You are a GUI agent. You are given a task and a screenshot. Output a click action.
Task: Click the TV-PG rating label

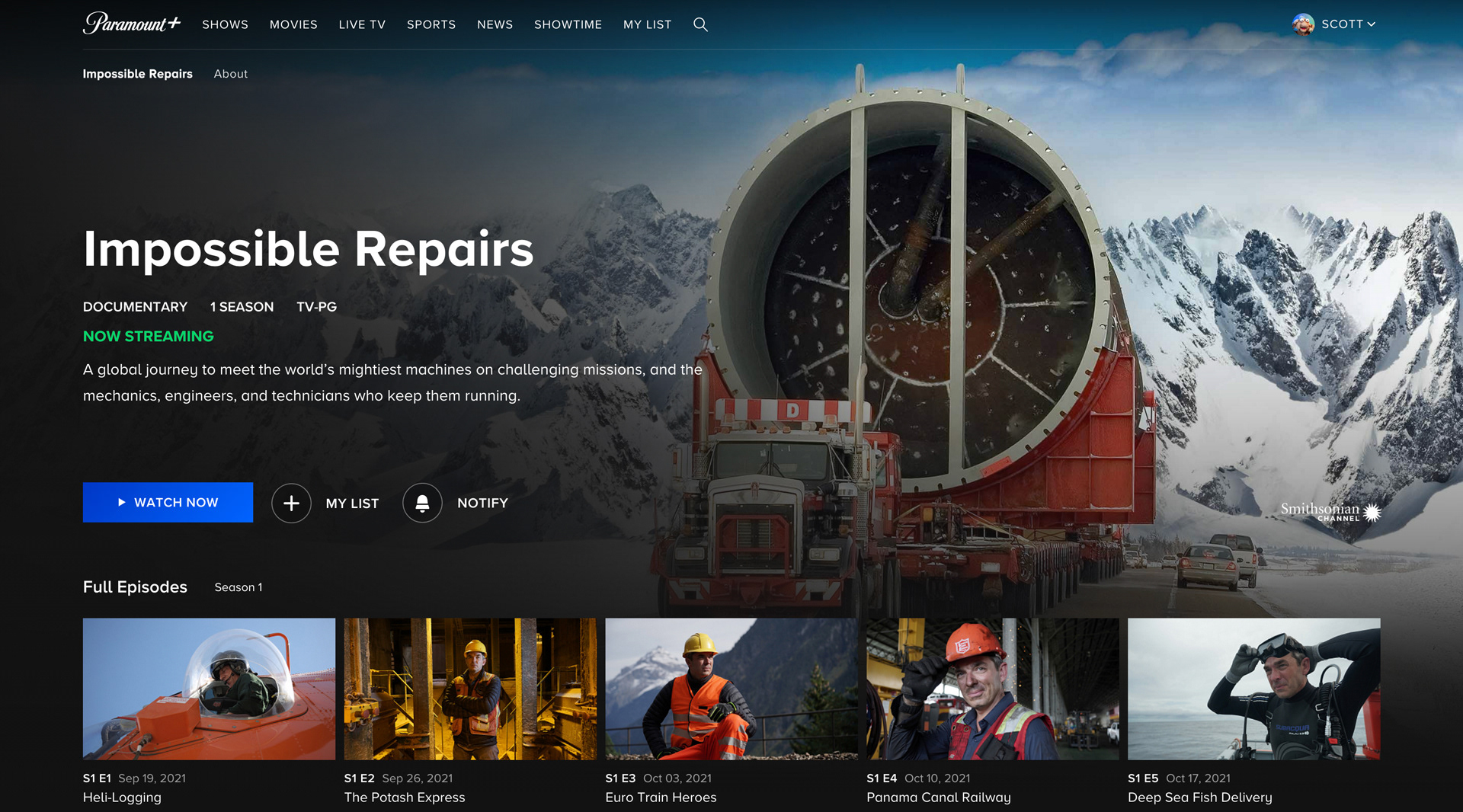tap(316, 307)
